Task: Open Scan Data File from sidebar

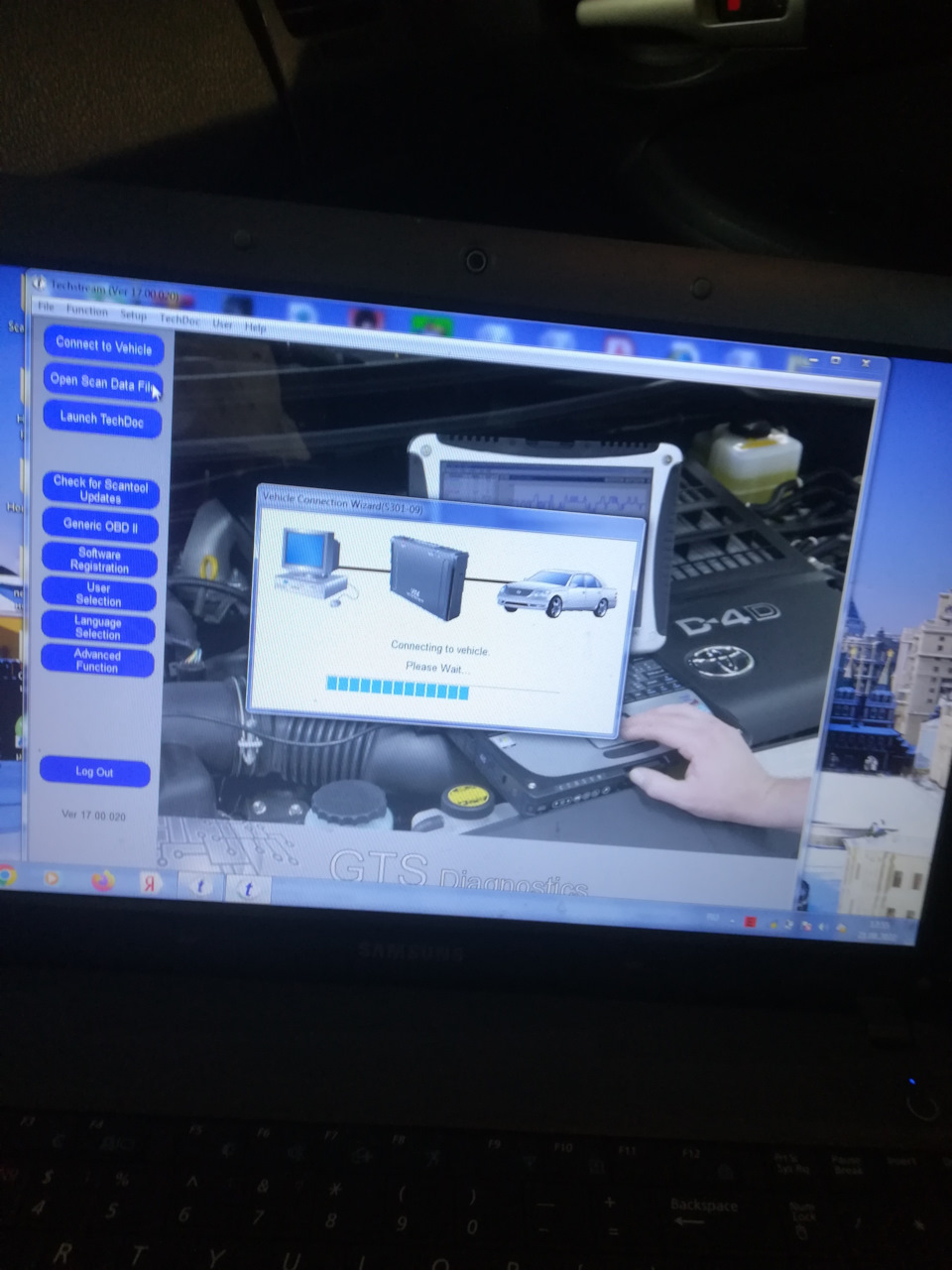Action: pyautogui.click(x=102, y=382)
